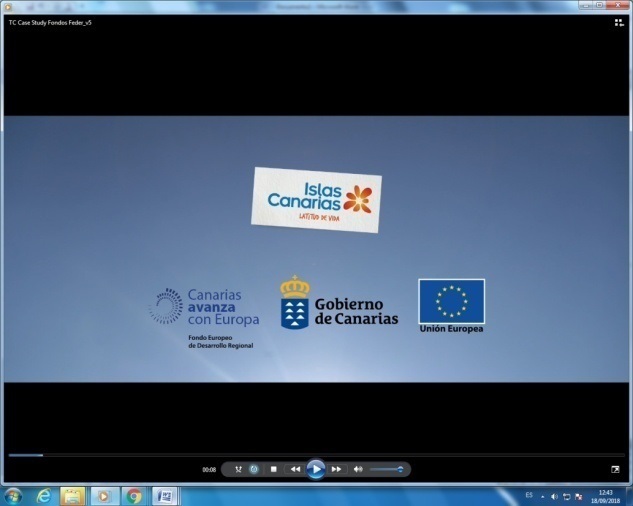Click the video seek progress bar
Screen dimensions: 633x506
coord(316,455)
